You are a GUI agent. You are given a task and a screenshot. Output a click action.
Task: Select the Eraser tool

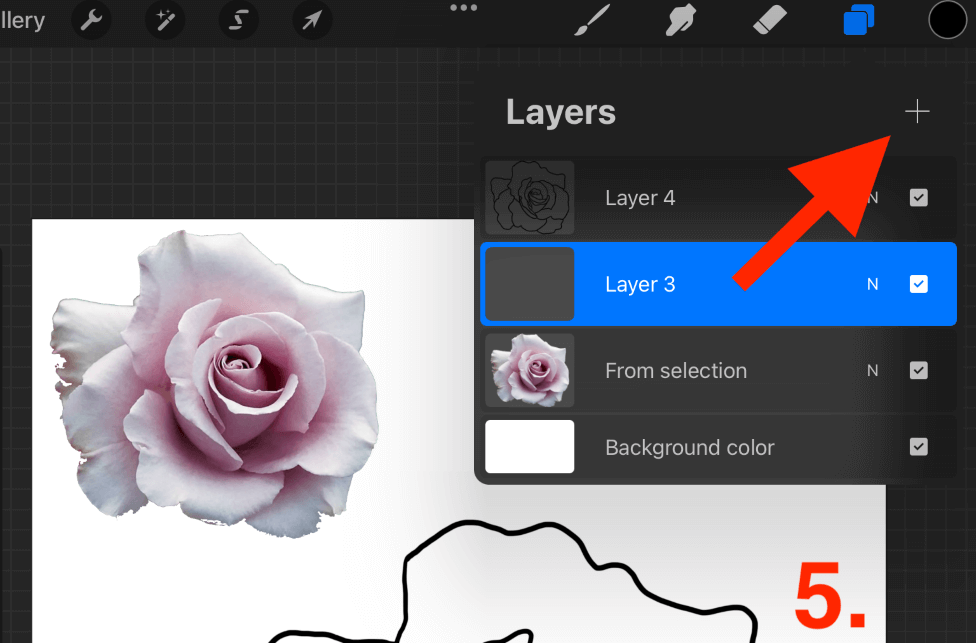pos(769,20)
